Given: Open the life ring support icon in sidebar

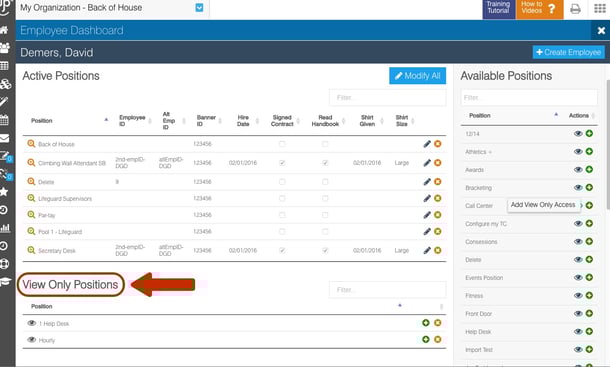Looking at the screenshot, I should coord(4,264).
